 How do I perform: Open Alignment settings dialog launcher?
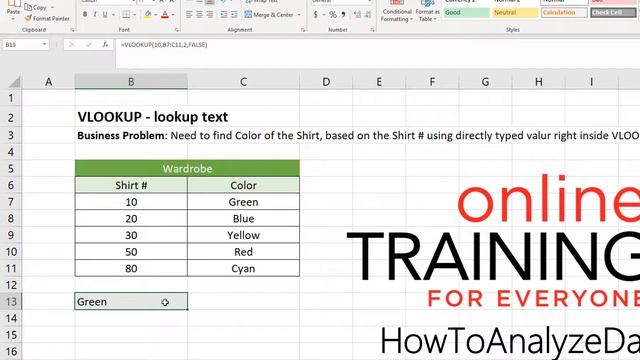click(303, 30)
